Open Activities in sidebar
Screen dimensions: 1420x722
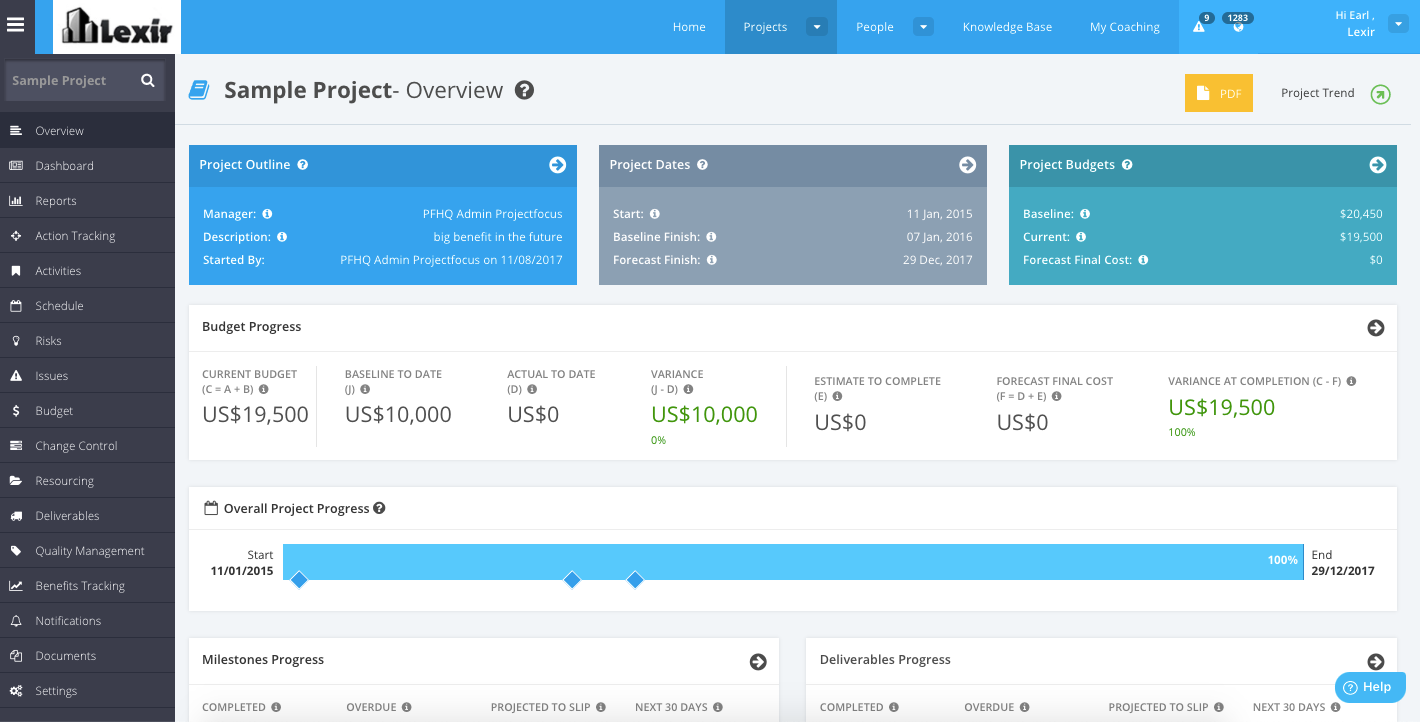[x=87, y=271]
